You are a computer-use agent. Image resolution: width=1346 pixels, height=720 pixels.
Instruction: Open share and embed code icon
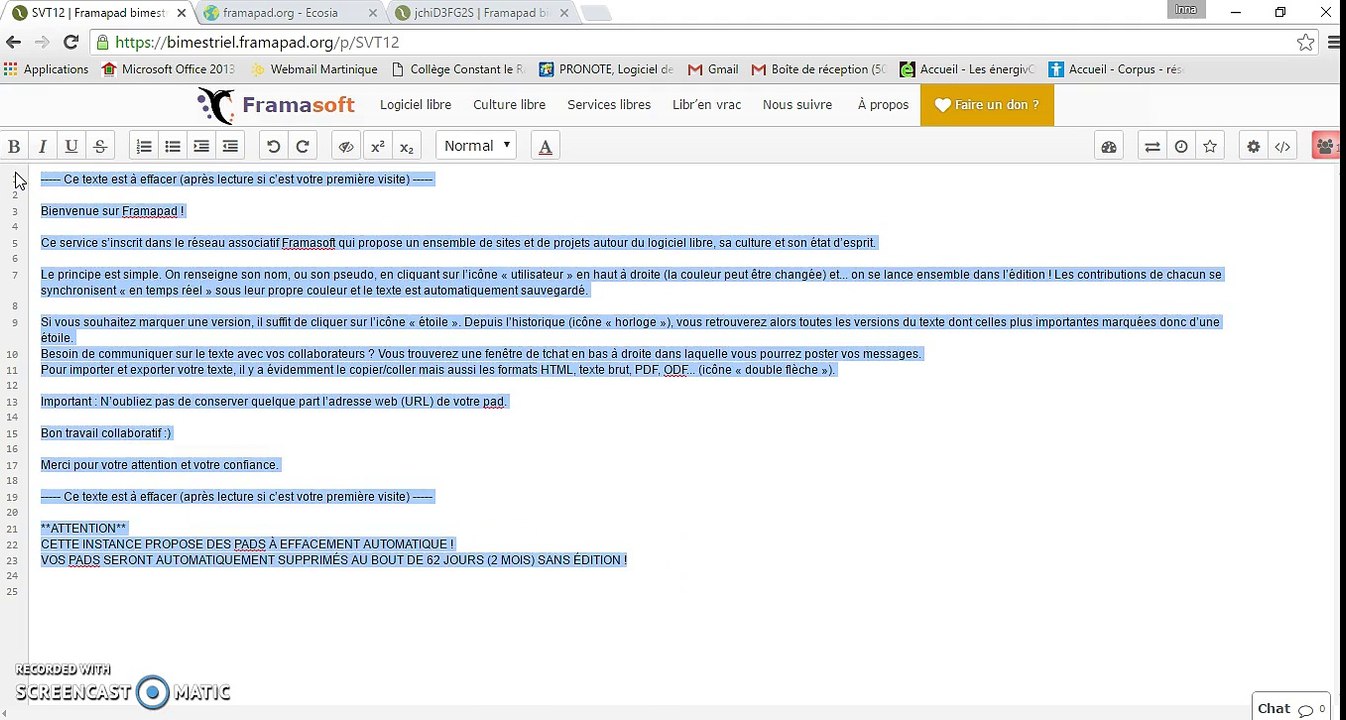coord(1282,146)
